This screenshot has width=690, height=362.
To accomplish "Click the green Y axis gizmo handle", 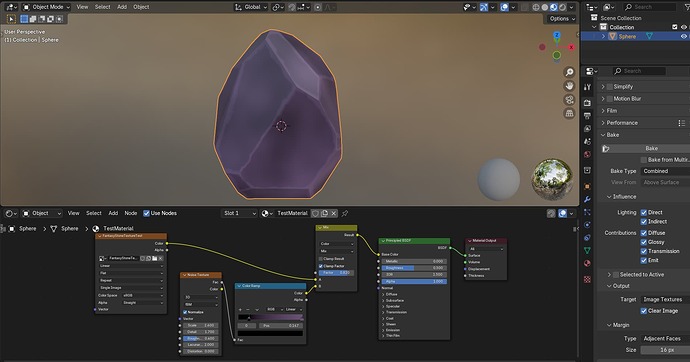I will tap(557, 55).
